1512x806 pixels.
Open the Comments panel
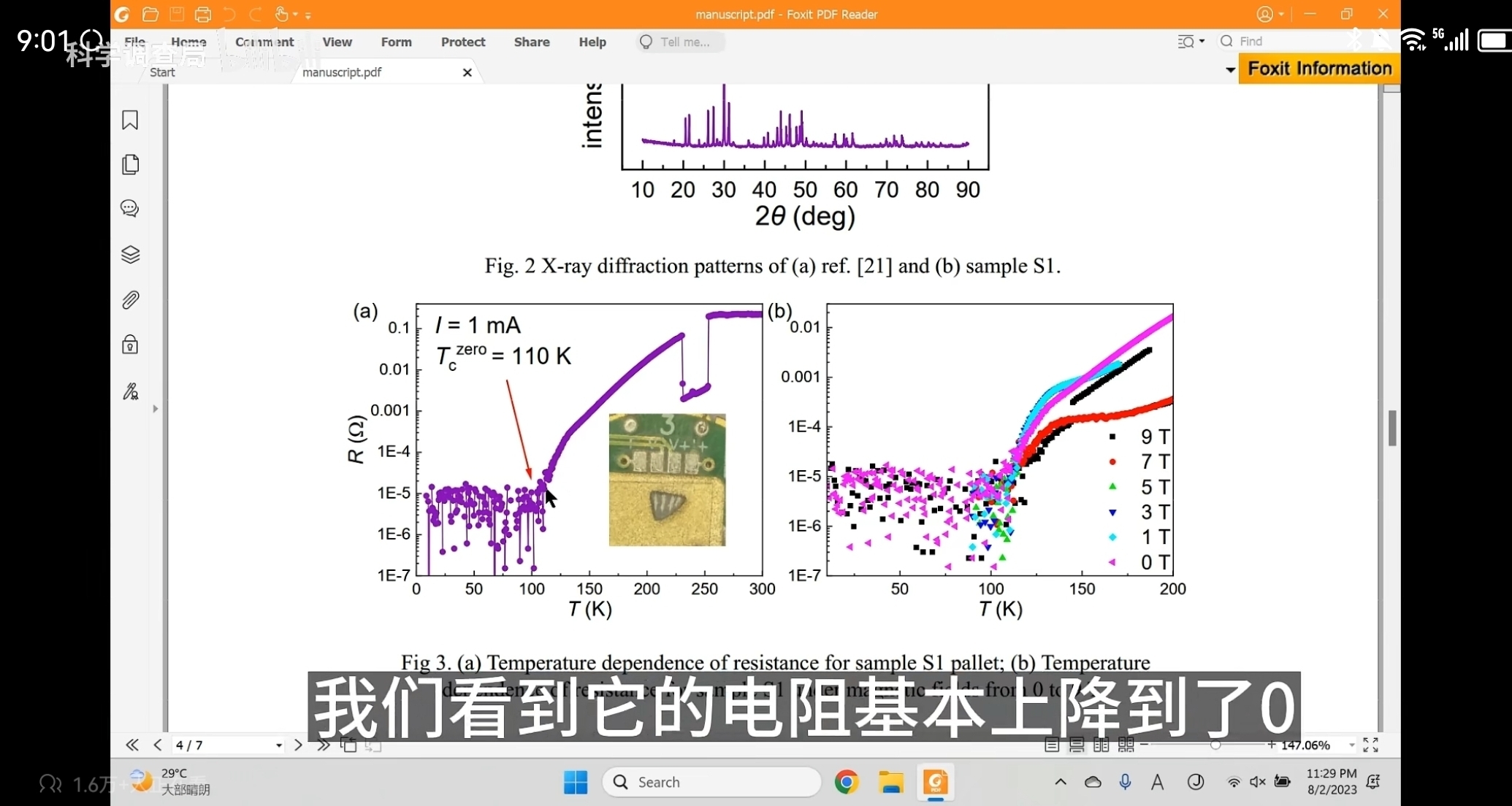129,209
